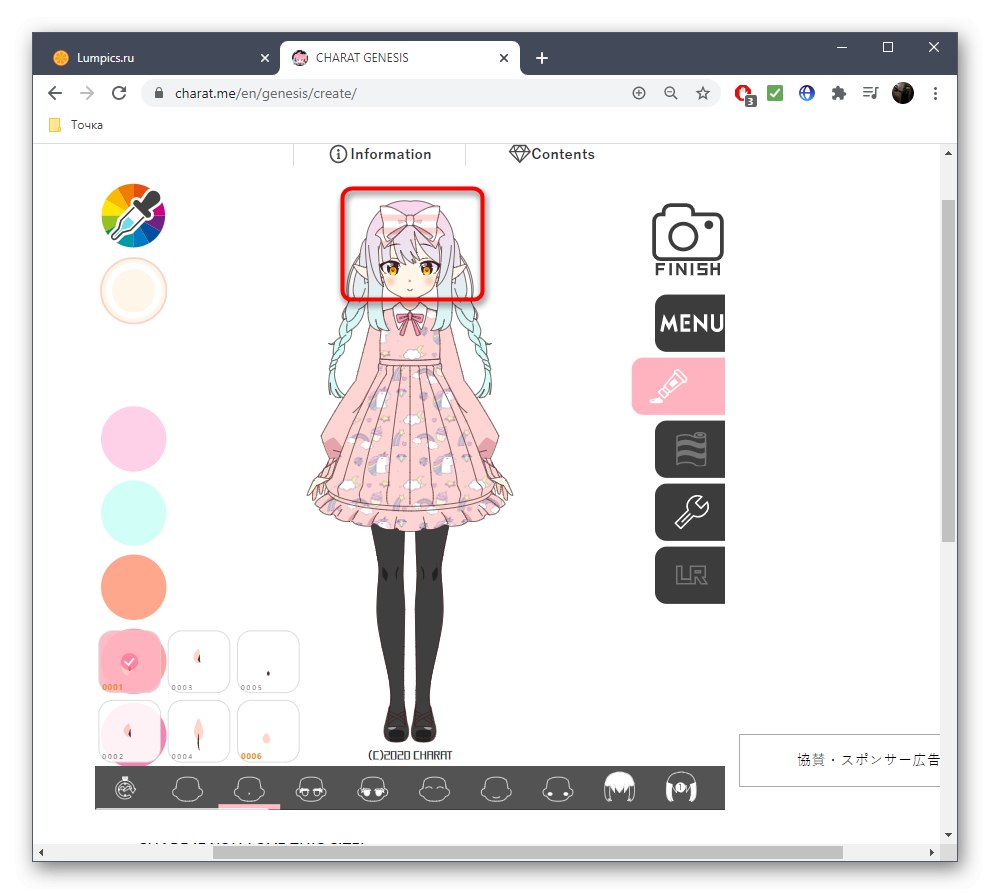
Task: Select the salmon orange color swatch
Action: pos(133,587)
